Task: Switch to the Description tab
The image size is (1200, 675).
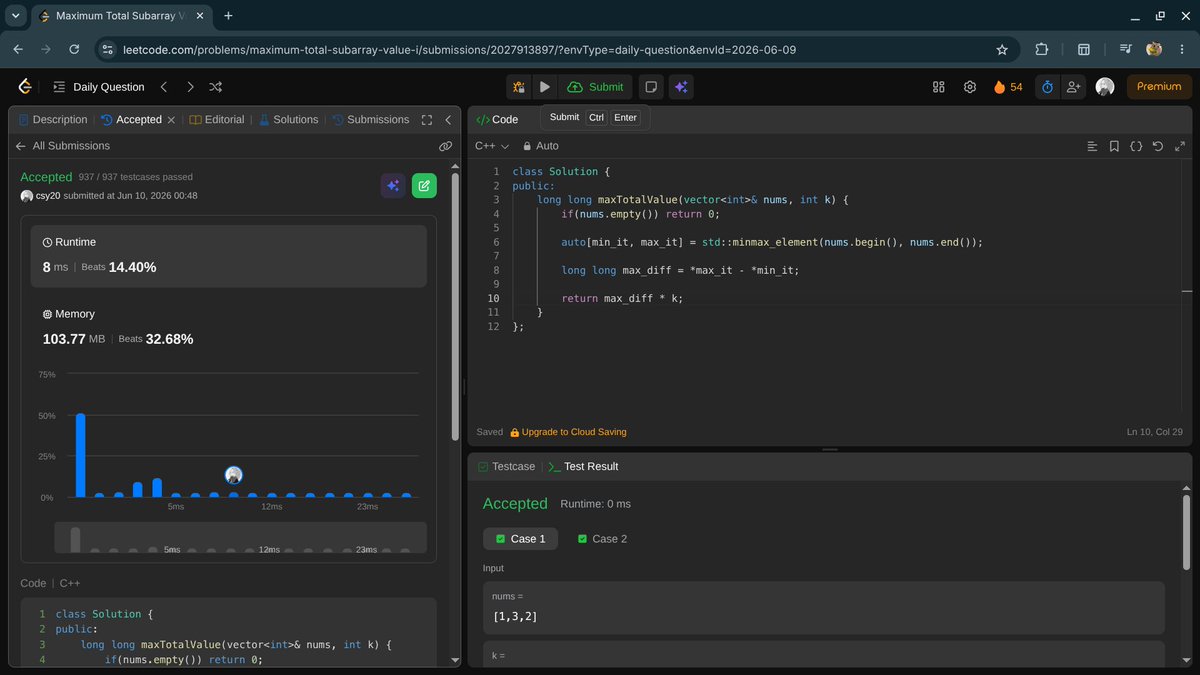Action: pyautogui.click(x=53, y=119)
